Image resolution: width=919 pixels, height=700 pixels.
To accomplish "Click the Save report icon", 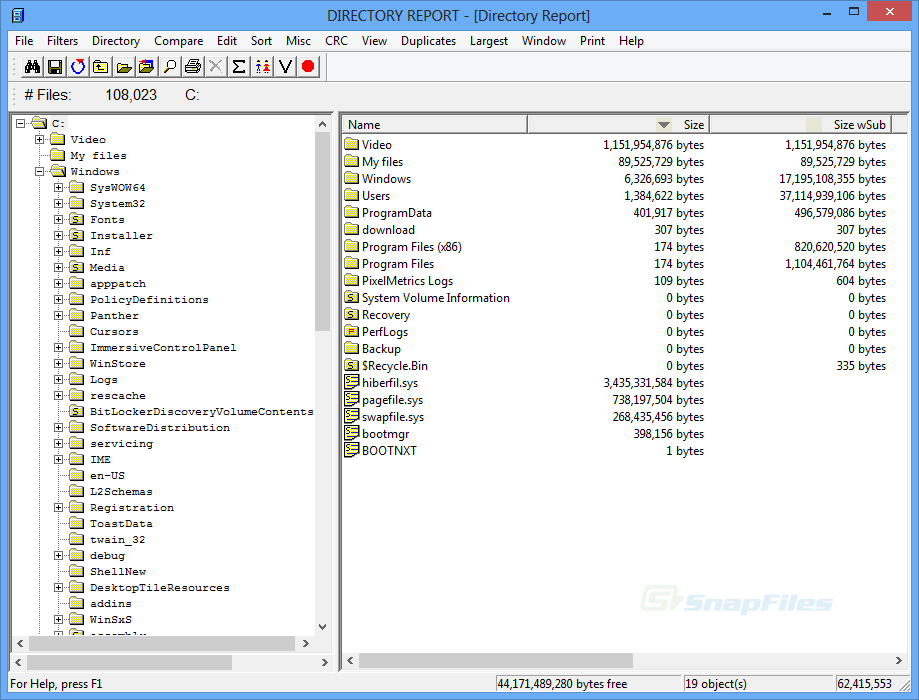I will [55, 67].
